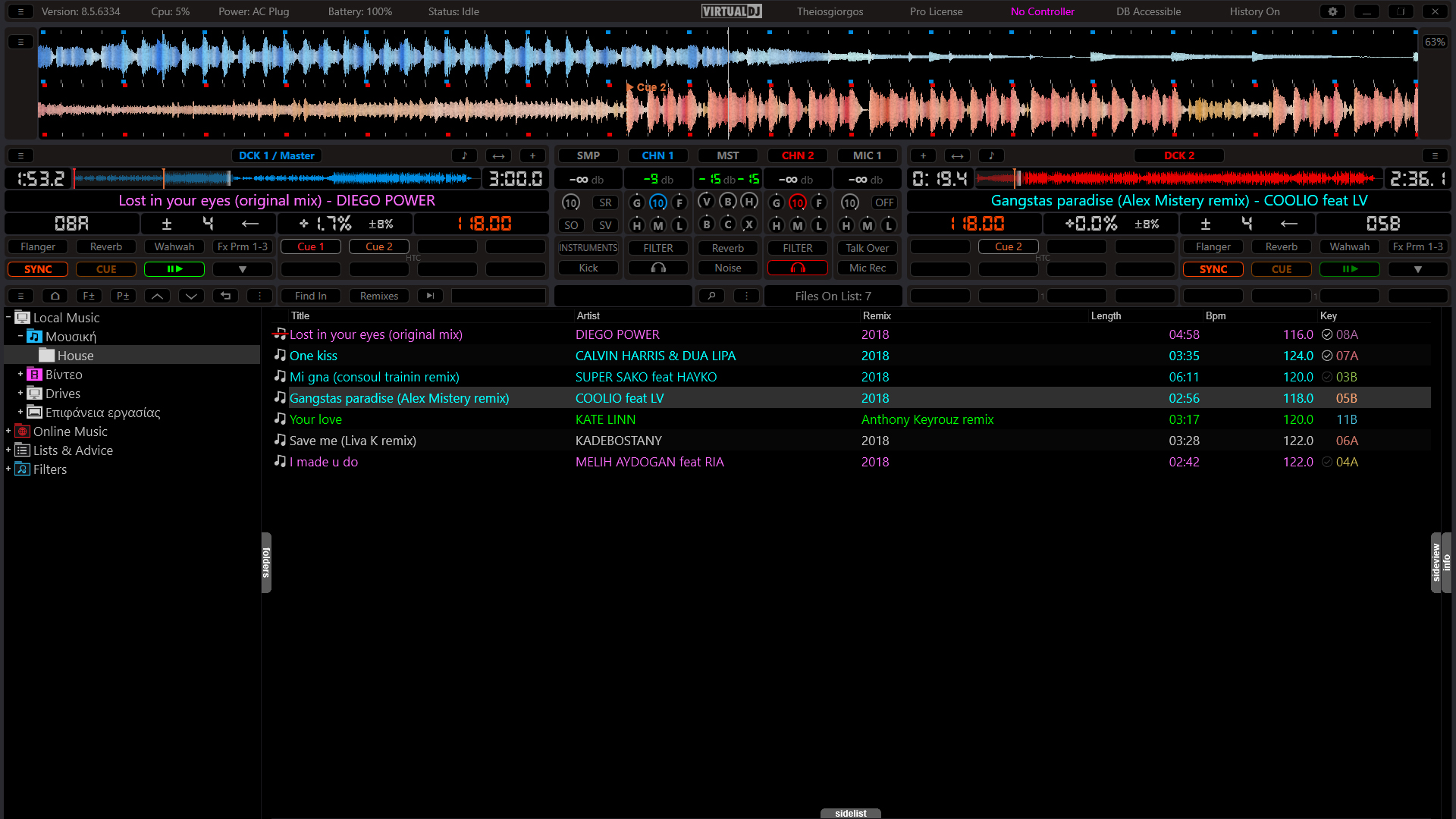Screen dimensions: 1456x819
Task: Toggle SYNC on deck 1
Action: [x=38, y=269]
